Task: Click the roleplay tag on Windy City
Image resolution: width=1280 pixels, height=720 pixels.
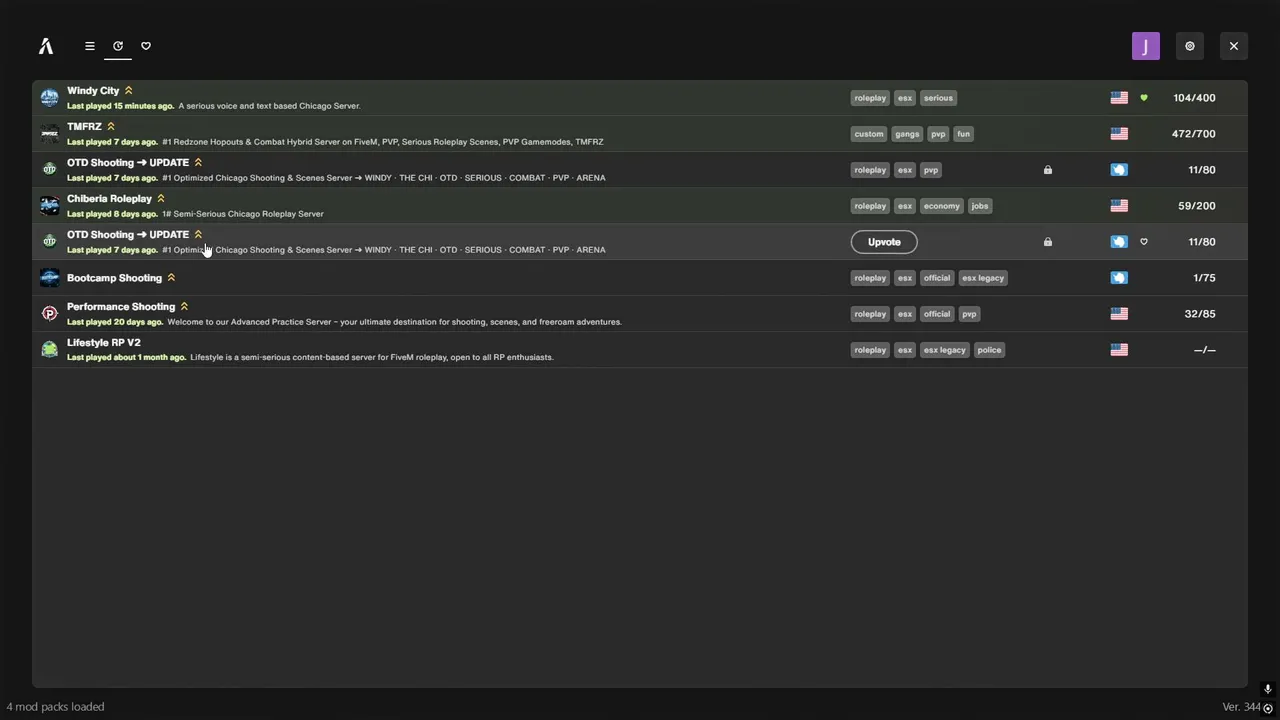Action: pos(870,98)
